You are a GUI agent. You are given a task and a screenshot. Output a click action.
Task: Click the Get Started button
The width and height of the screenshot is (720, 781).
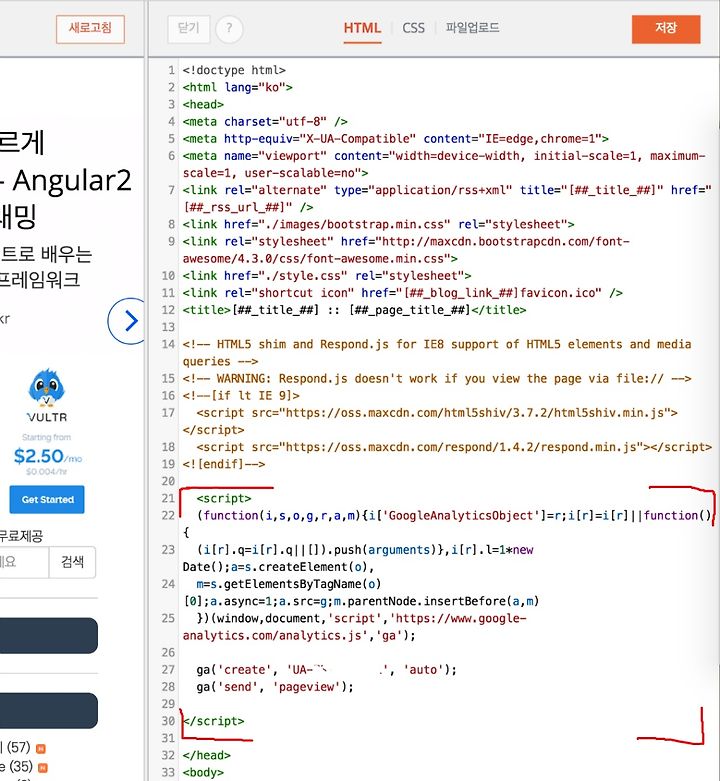click(47, 499)
